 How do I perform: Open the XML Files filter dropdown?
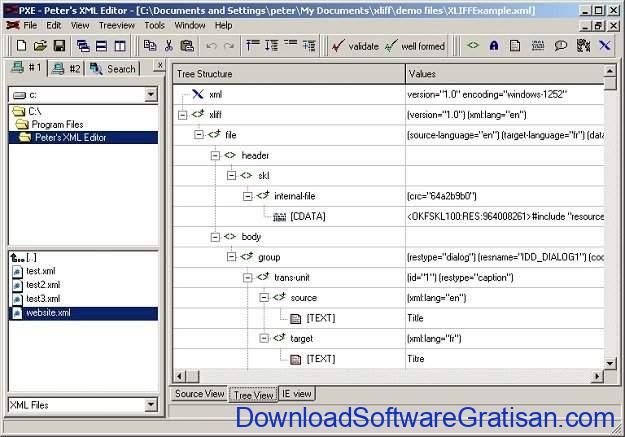(x=151, y=405)
